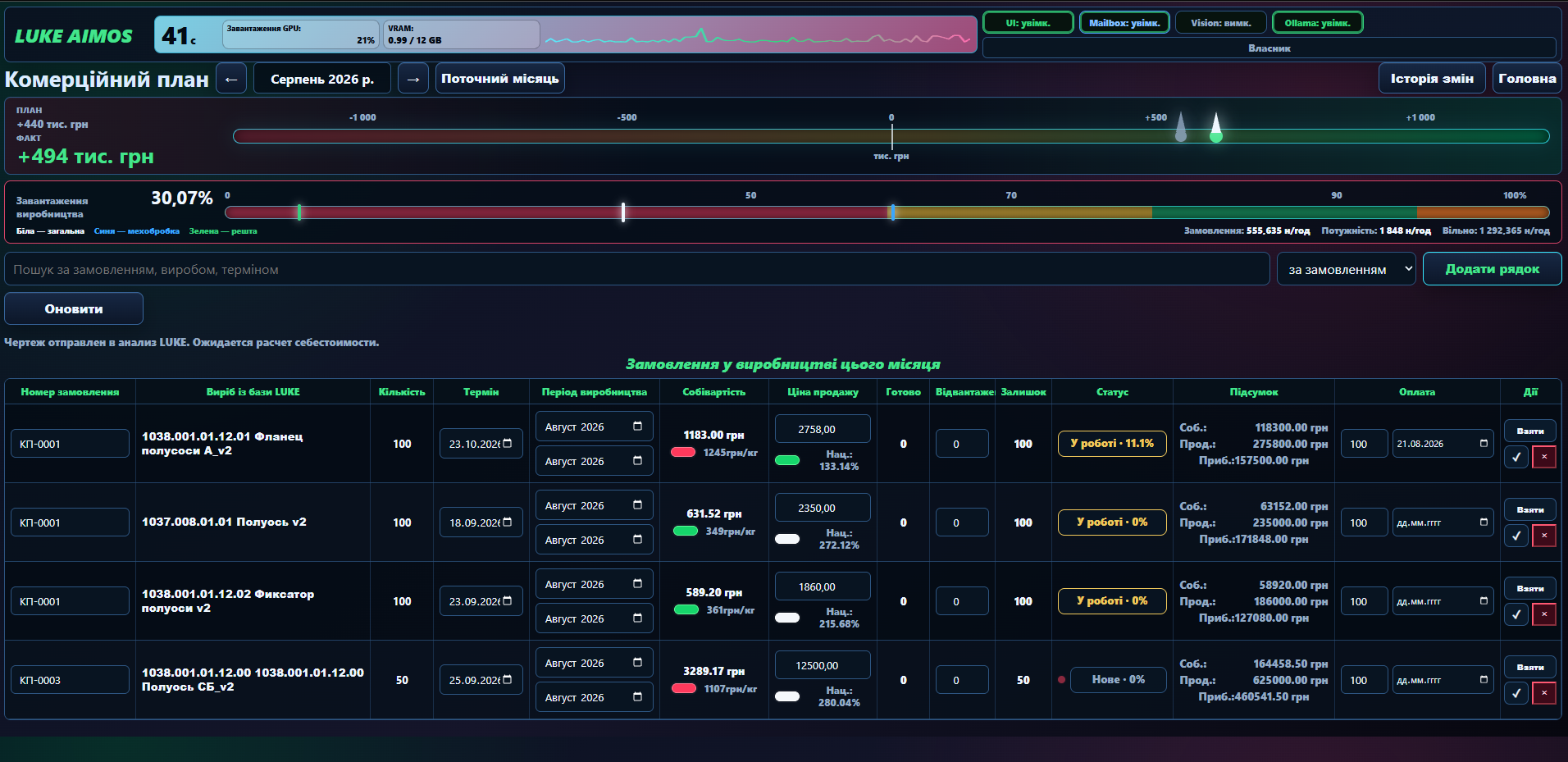Open status 'Нове · 0%'
The width and height of the screenshot is (1568, 762).
pos(1119,680)
